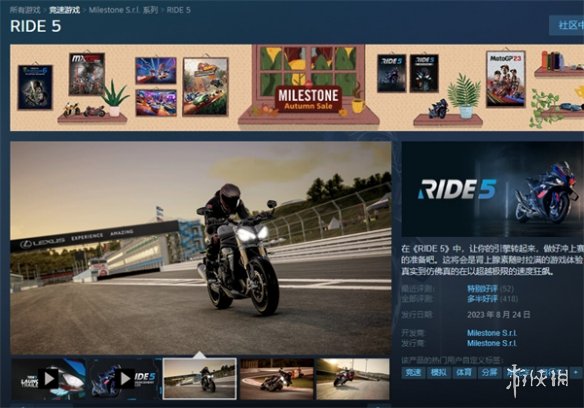Play the second RIDE 5 trailer thumbnail
This screenshot has height=408, width=584.
pyautogui.click(x=125, y=379)
